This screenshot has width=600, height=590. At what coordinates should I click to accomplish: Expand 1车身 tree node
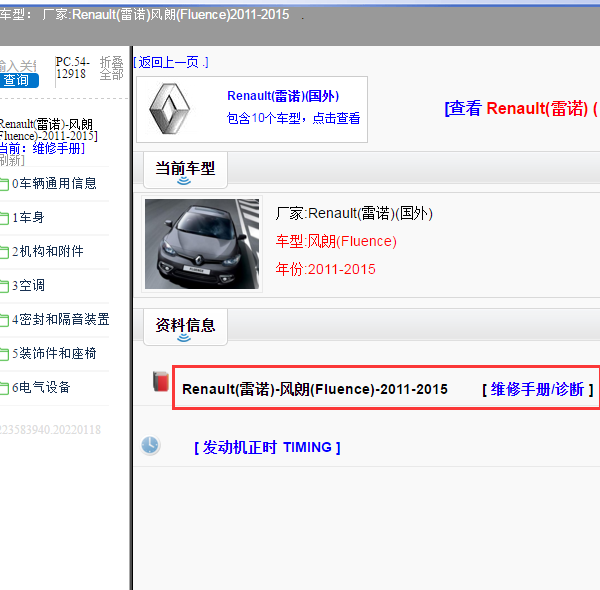28,217
